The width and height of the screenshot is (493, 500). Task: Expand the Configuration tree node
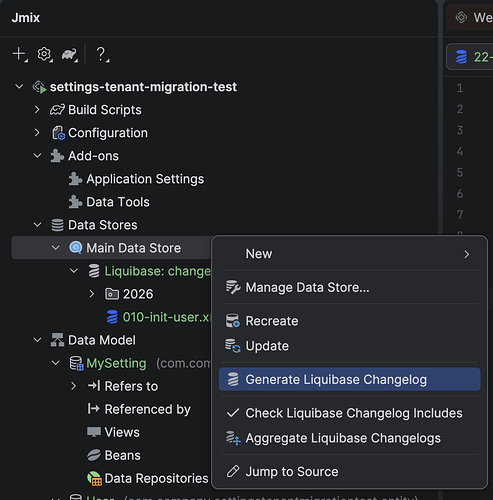coord(37,133)
